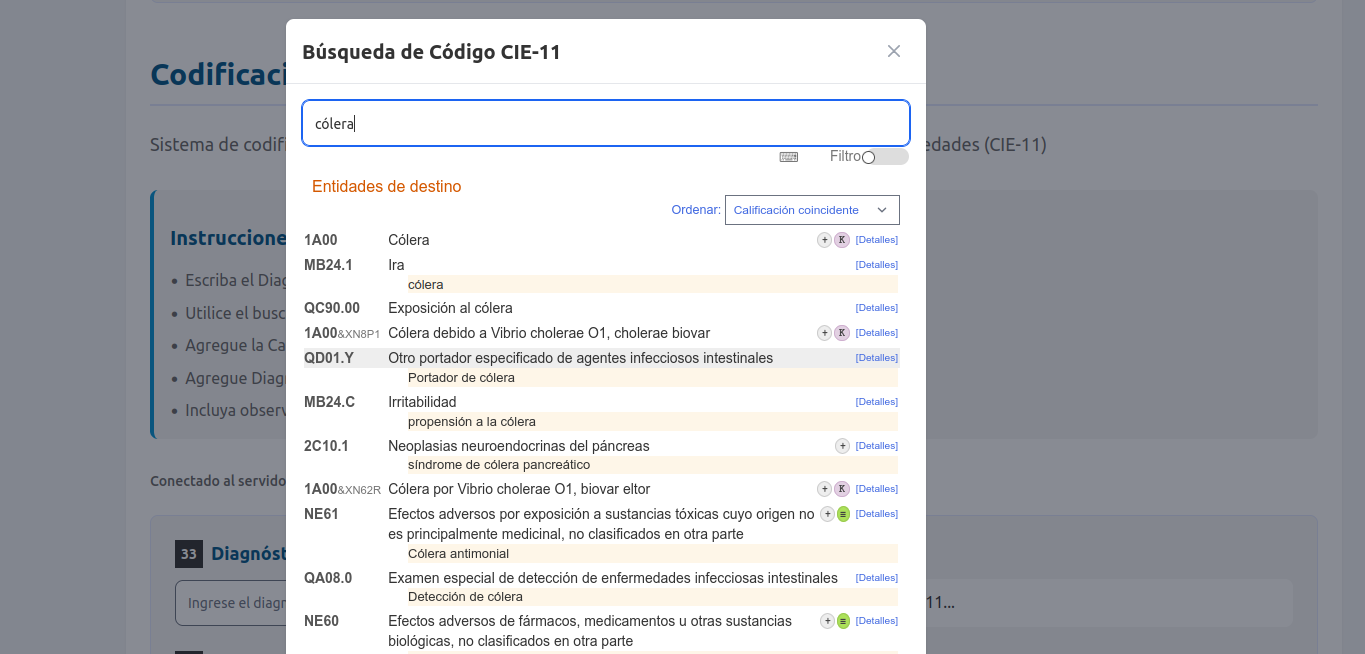This screenshot has width=1365, height=654.
Task: Select the 1A00 Cólera result
Action: pos(408,240)
